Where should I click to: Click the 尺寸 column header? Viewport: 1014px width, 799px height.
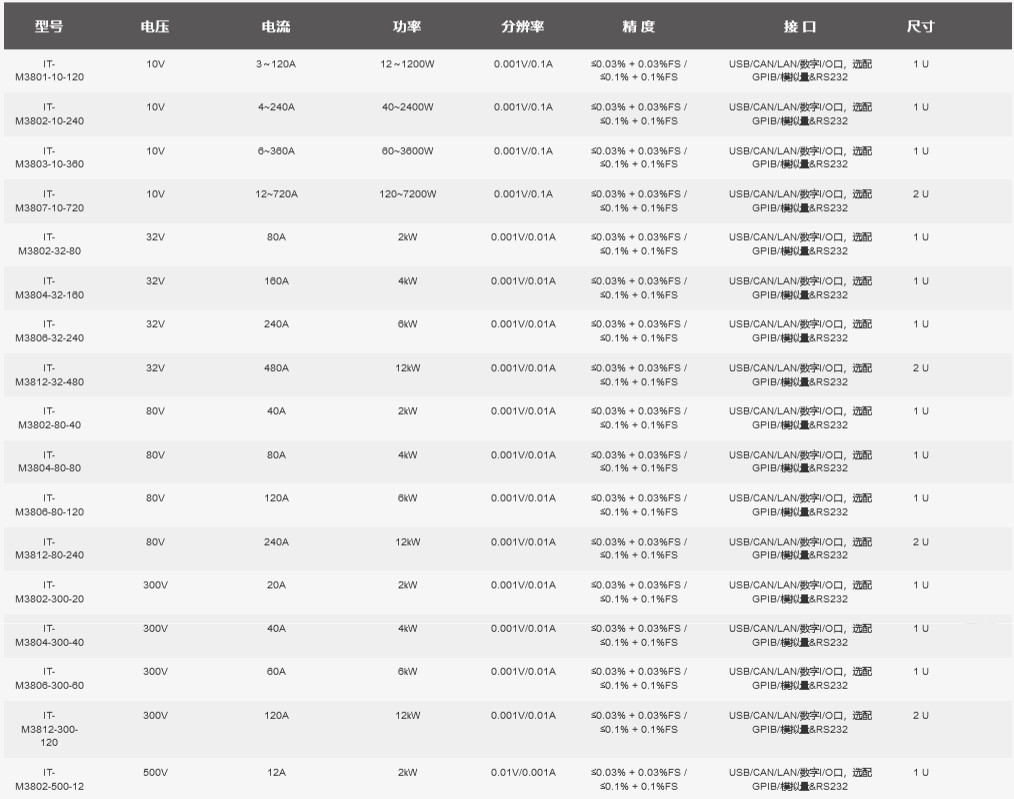[x=920, y=27]
